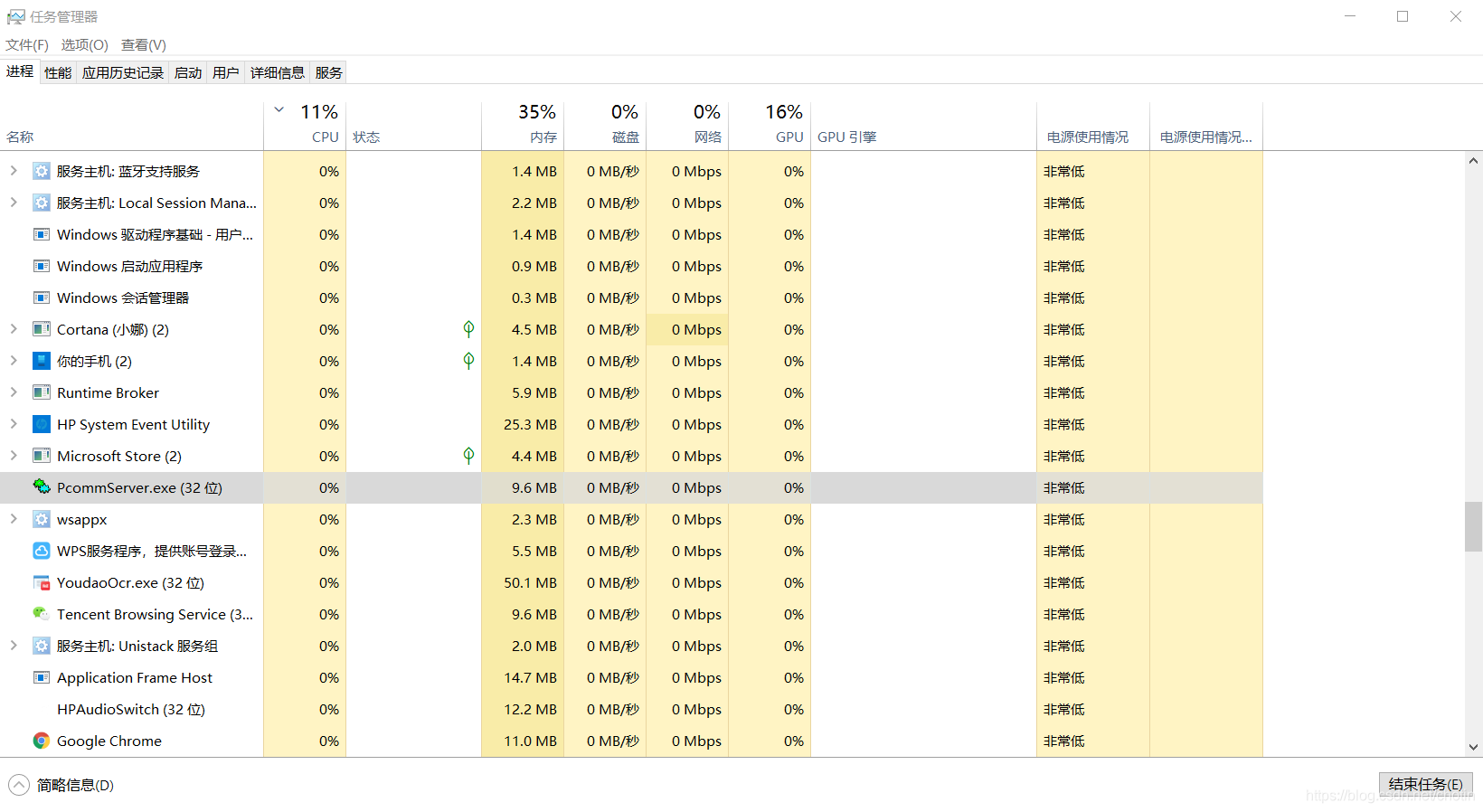This screenshot has width=1483, height=812.
Task: Sort by the GPU 16% column header
Action: pos(770,125)
